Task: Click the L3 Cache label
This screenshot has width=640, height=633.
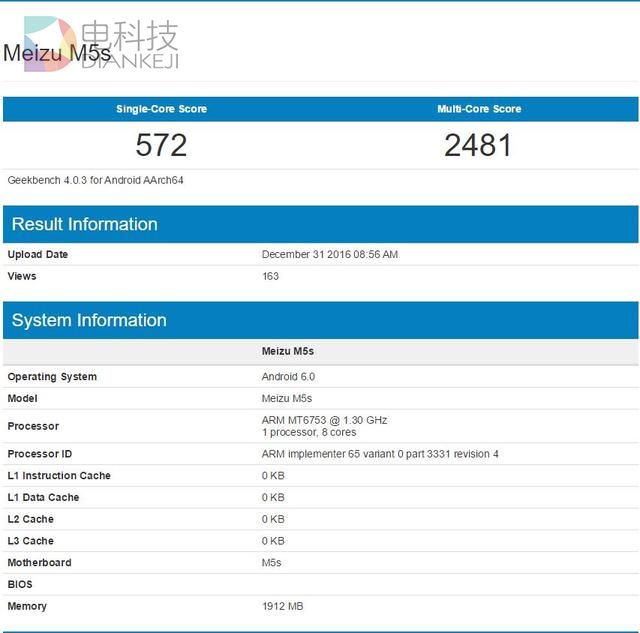Action: (x=31, y=541)
